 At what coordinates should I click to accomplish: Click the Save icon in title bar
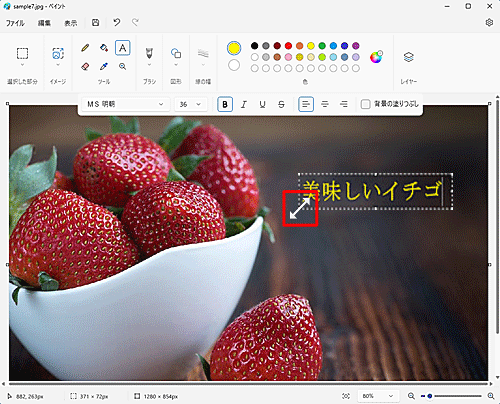pyautogui.click(x=96, y=23)
